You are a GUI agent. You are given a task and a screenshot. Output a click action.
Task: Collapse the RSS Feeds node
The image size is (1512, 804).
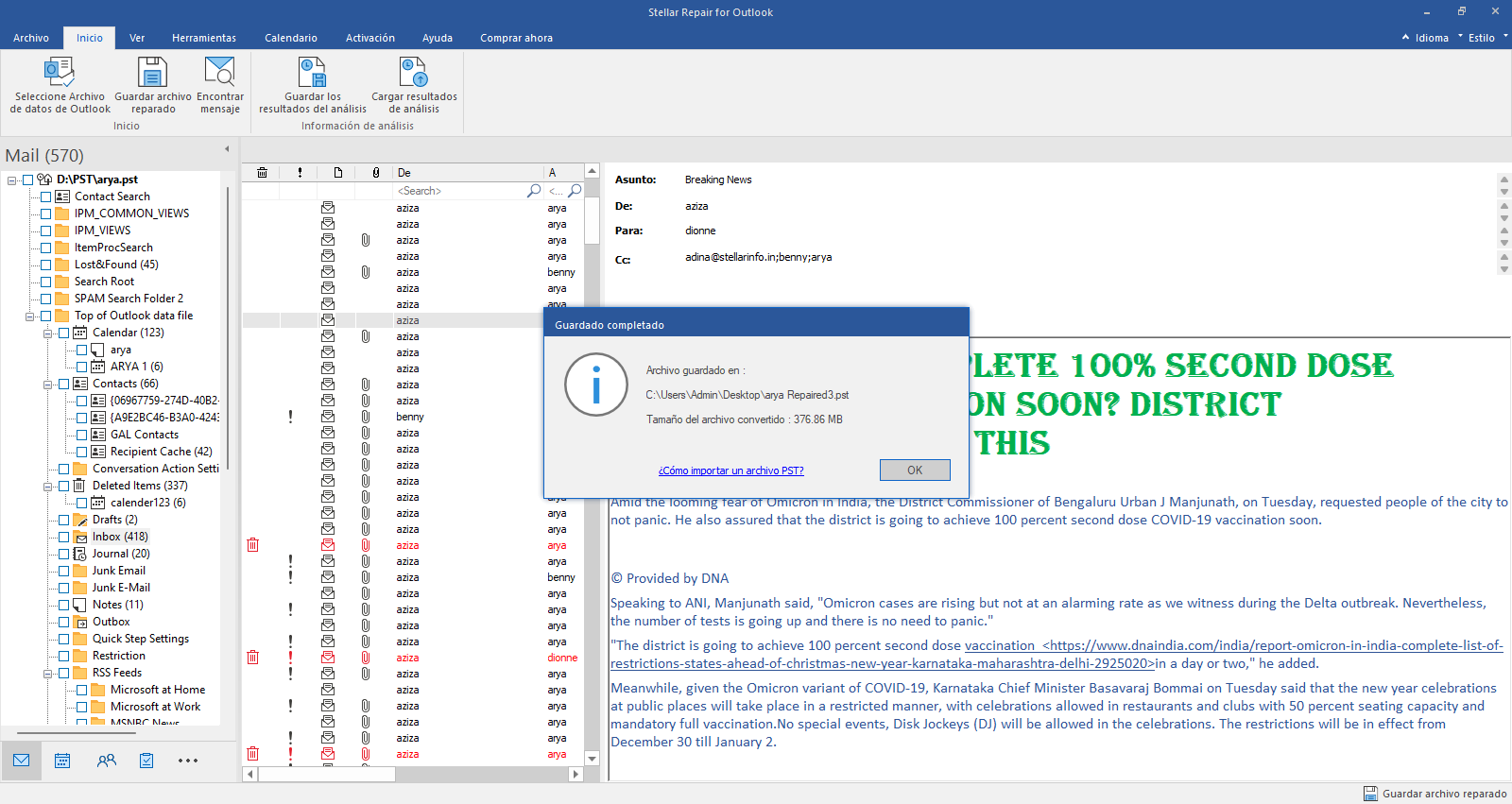pos(47,673)
